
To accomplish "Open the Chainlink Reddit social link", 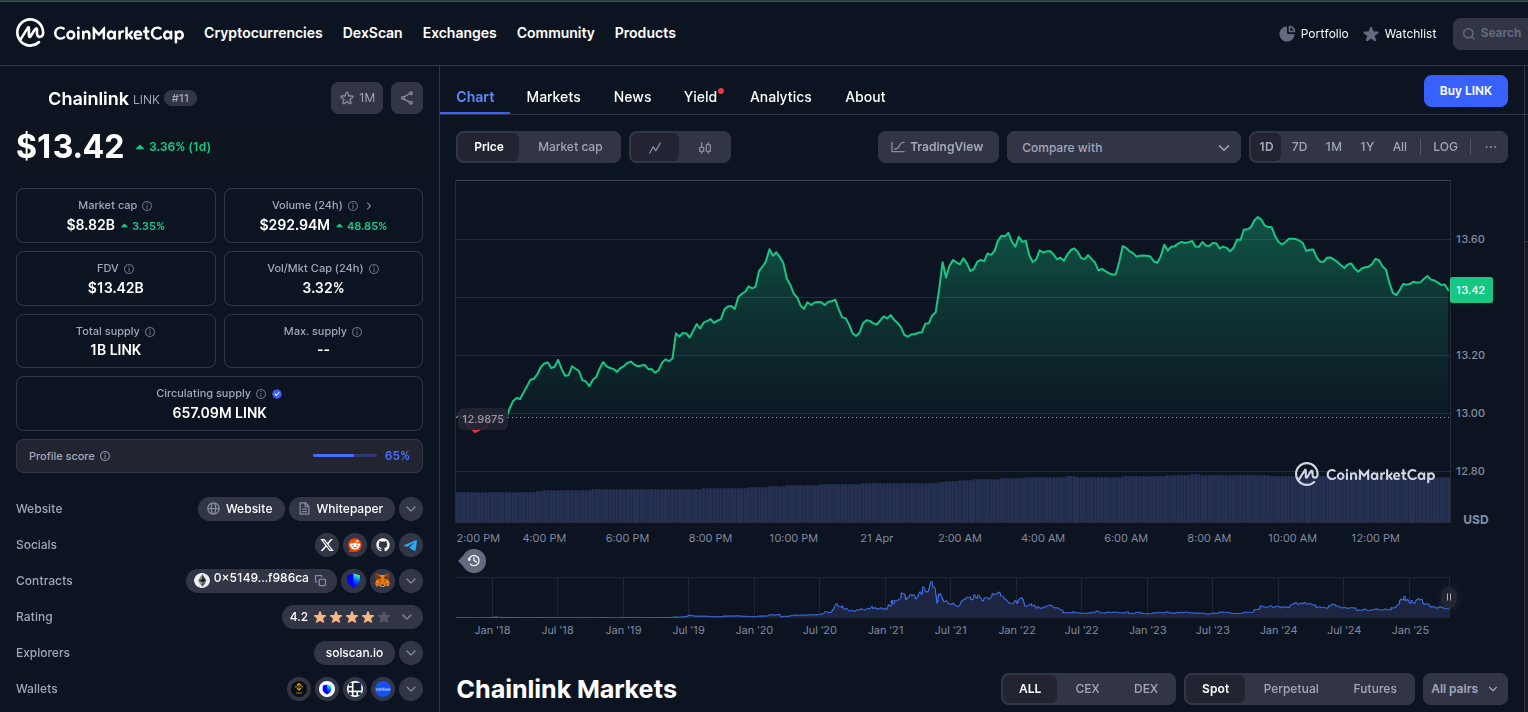I will coord(355,545).
